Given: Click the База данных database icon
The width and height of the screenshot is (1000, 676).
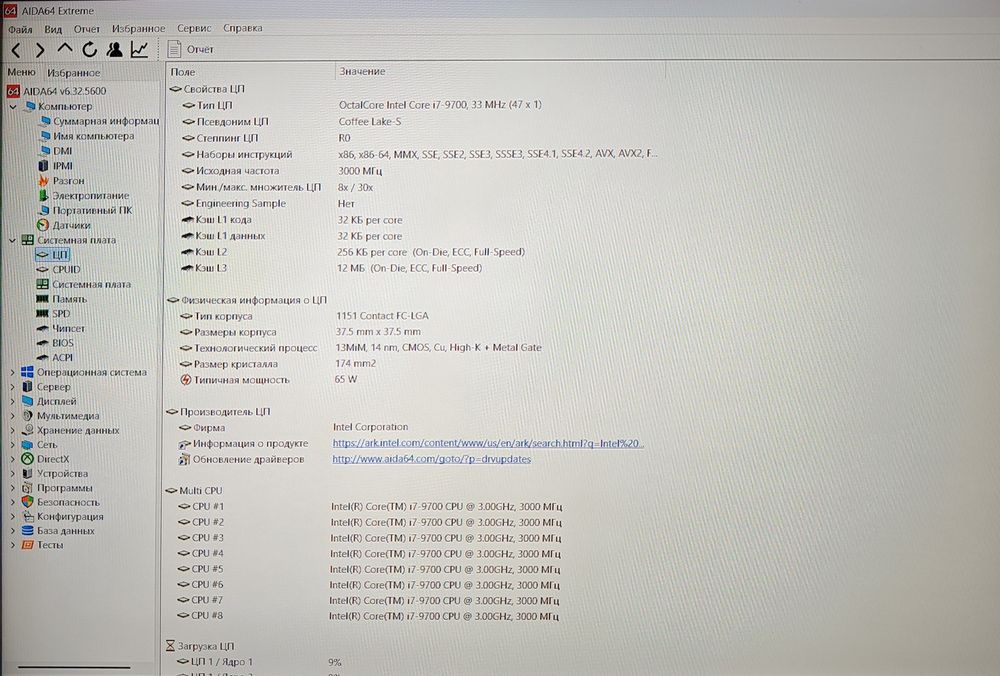Looking at the screenshot, I should [27, 531].
